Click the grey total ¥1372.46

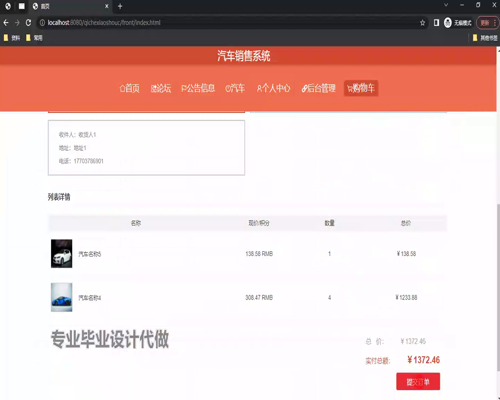pyautogui.click(x=413, y=341)
